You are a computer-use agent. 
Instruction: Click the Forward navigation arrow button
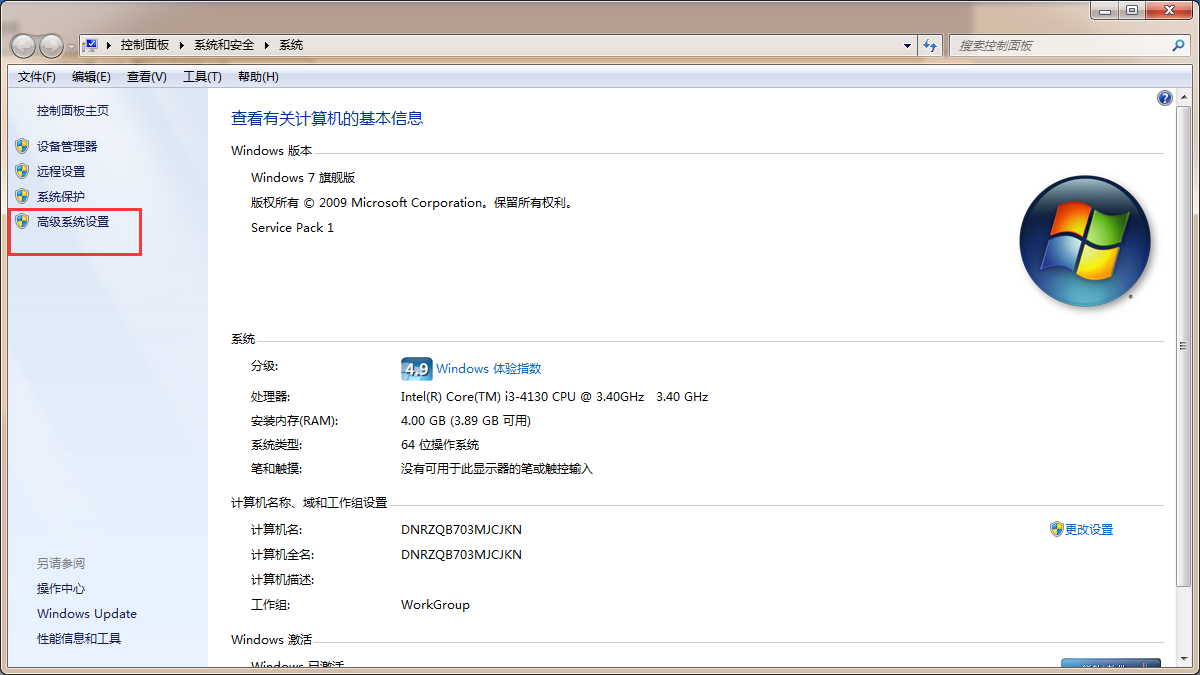(x=51, y=45)
